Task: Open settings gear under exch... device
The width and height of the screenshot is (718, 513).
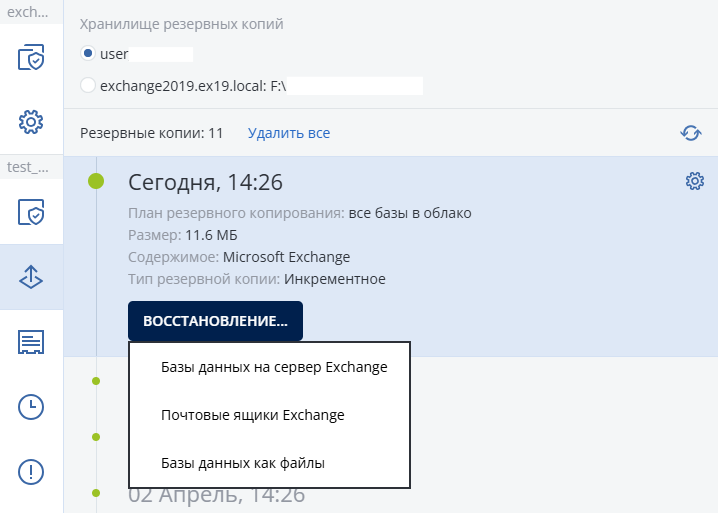Action: (31, 122)
